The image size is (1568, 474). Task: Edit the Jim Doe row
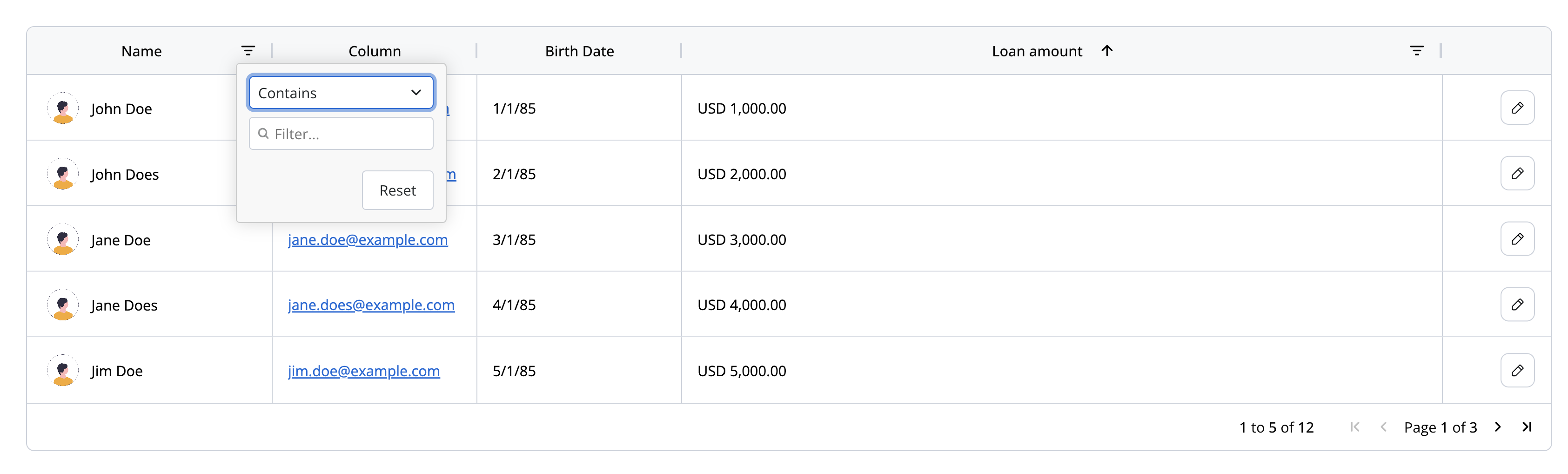click(x=1517, y=371)
